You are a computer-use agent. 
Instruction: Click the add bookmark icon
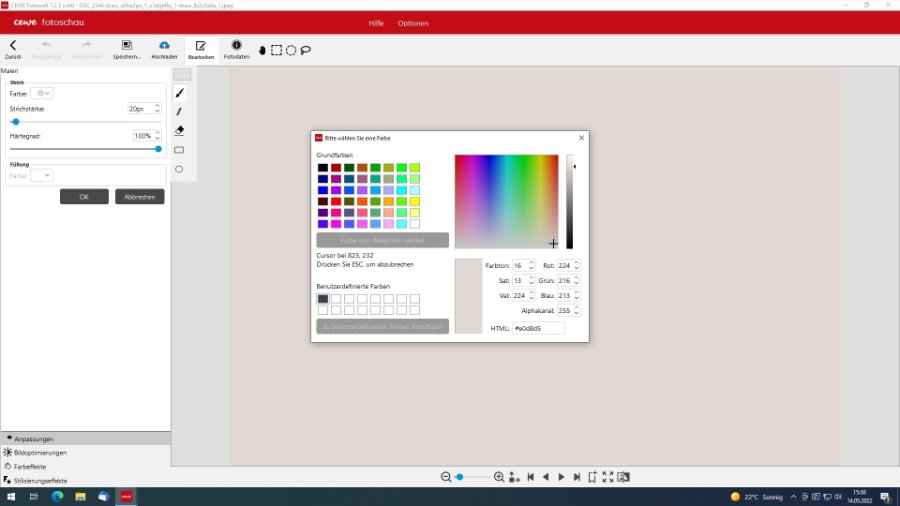point(592,477)
